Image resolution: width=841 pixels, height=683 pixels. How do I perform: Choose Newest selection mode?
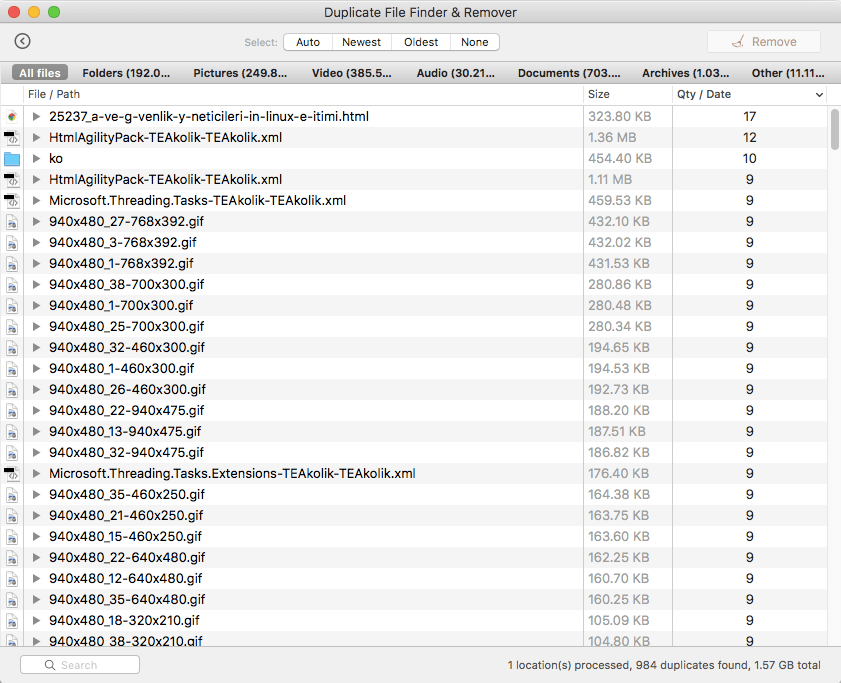pyautogui.click(x=362, y=42)
